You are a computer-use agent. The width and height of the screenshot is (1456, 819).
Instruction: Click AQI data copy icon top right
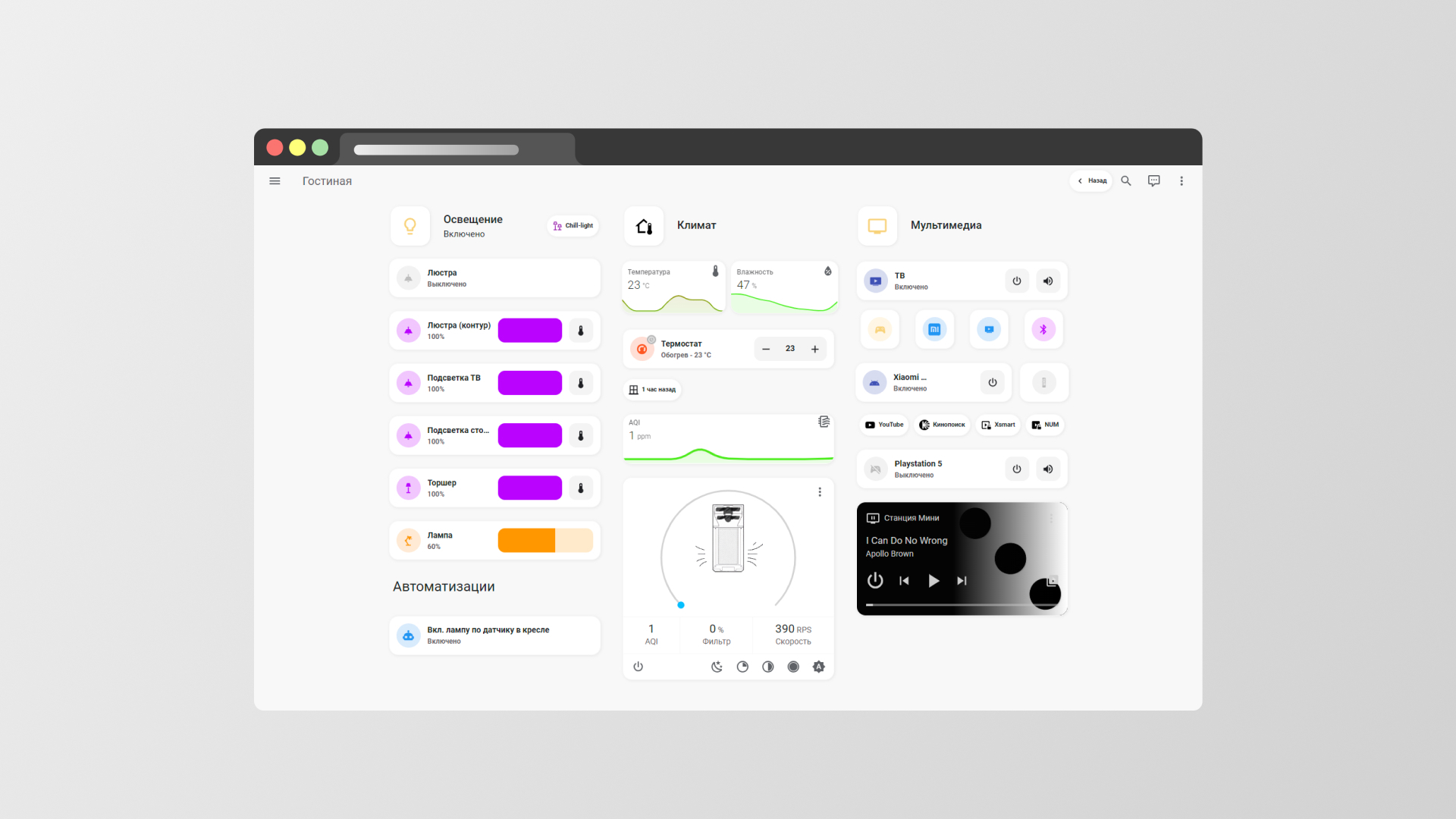coord(824,421)
